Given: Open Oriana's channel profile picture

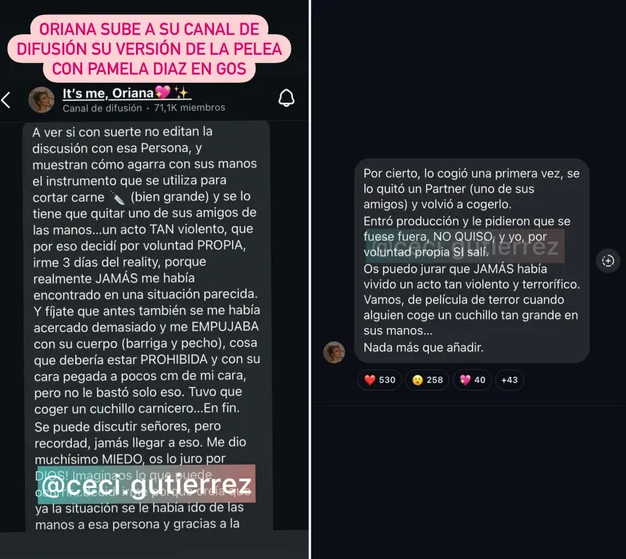Looking at the screenshot, I should (42, 100).
